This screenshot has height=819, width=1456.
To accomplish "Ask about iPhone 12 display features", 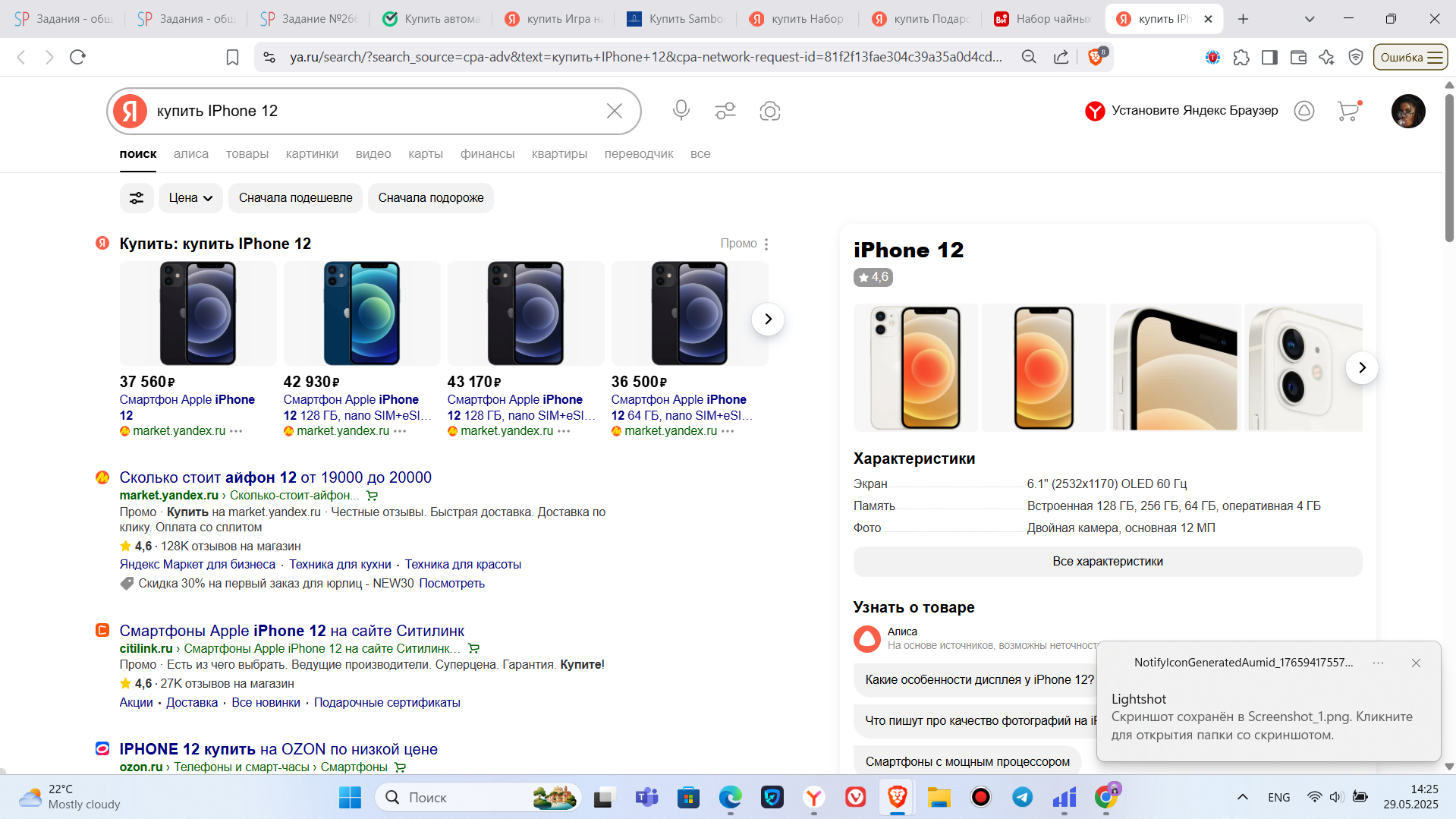I will coord(979,680).
